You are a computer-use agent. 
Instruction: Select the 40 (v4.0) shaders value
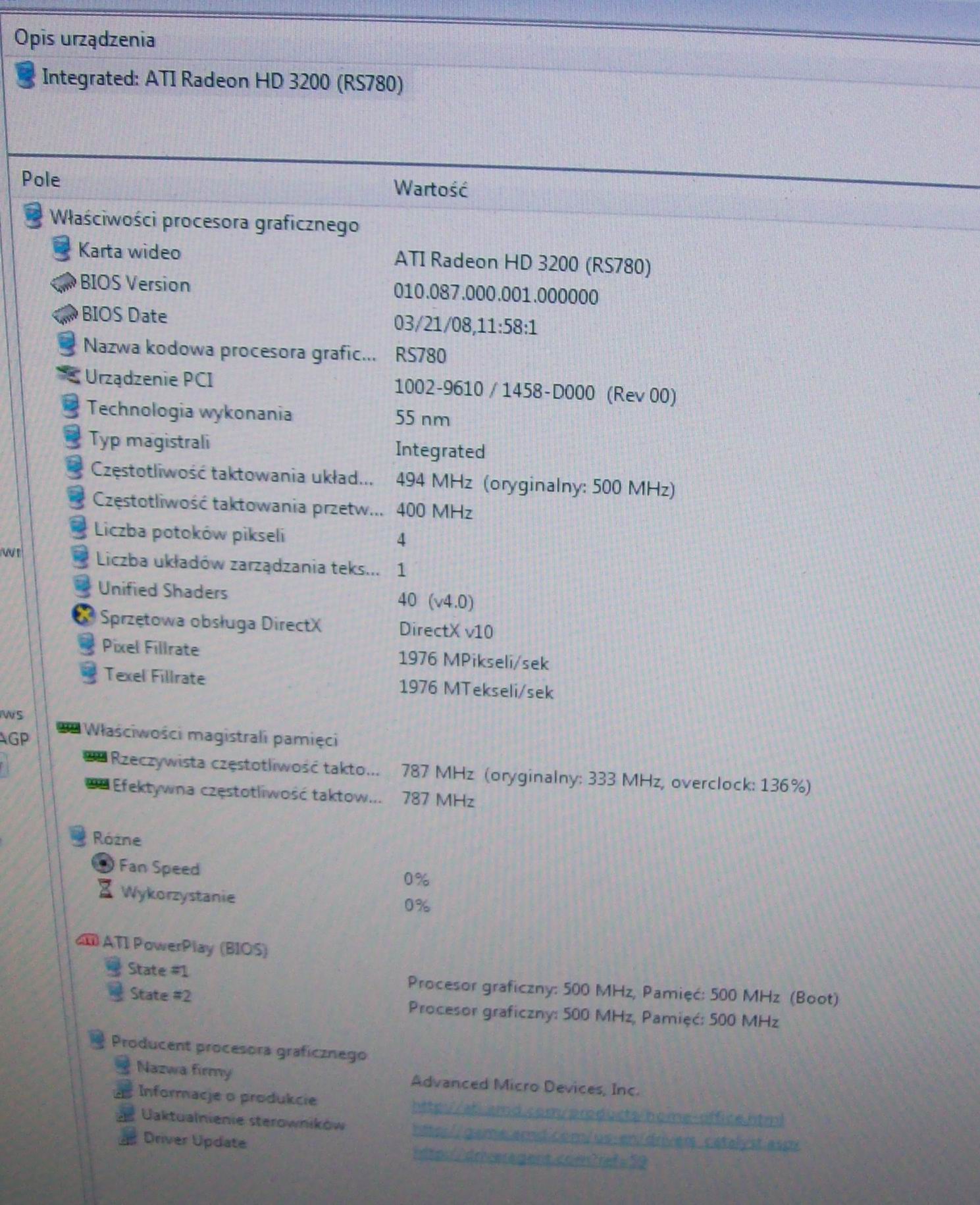pos(436,600)
